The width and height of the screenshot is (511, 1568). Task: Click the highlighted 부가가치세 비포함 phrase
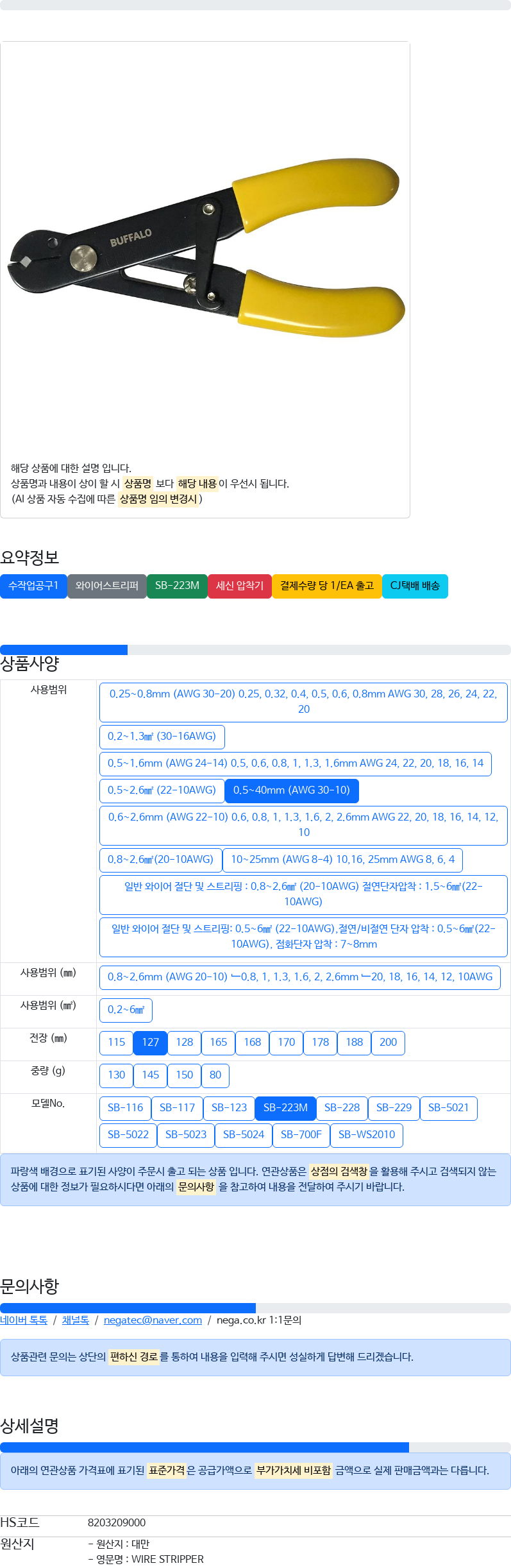click(294, 1470)
